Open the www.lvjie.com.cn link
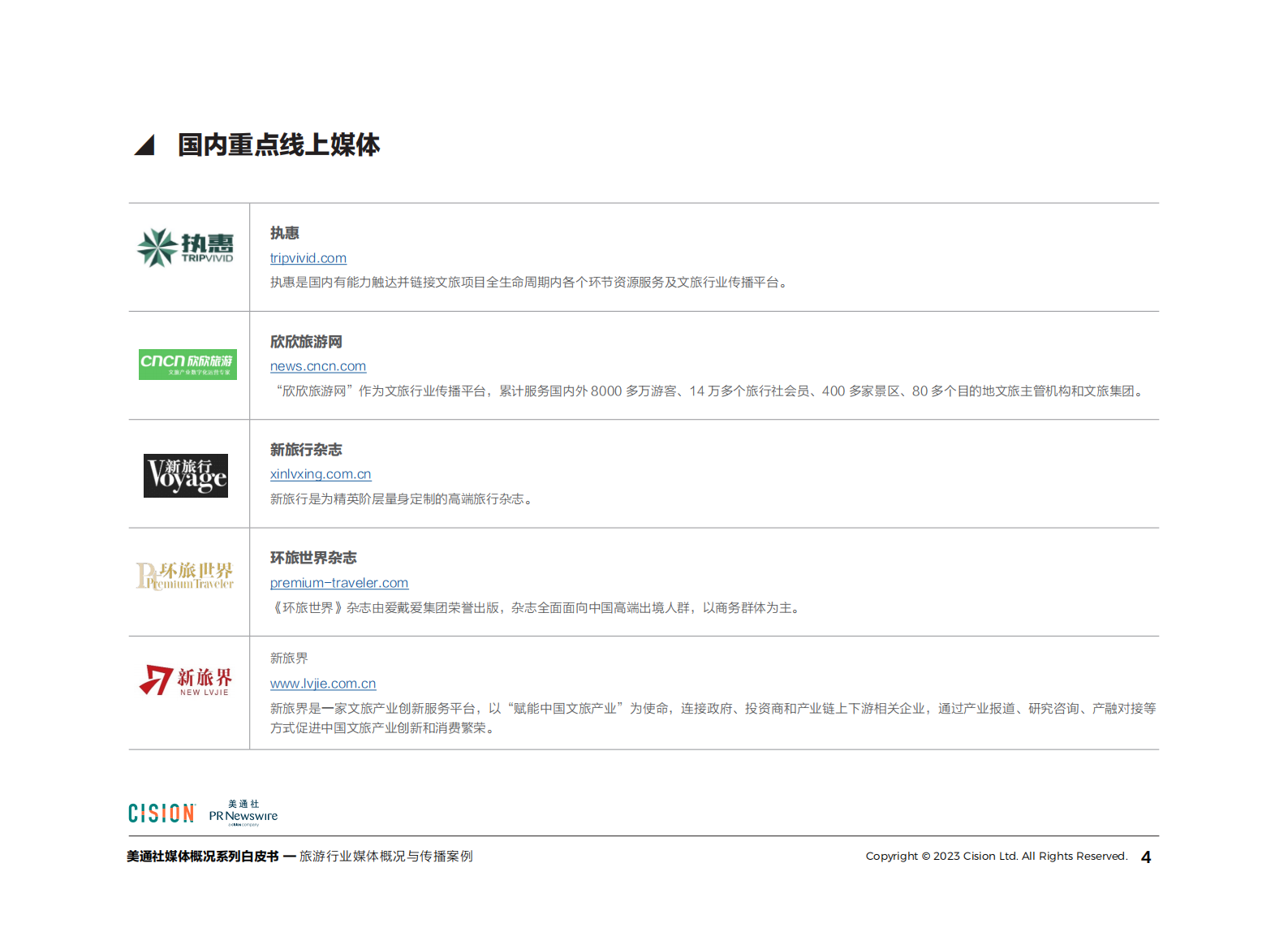The image size is (1288, 928). click(323, 684)
